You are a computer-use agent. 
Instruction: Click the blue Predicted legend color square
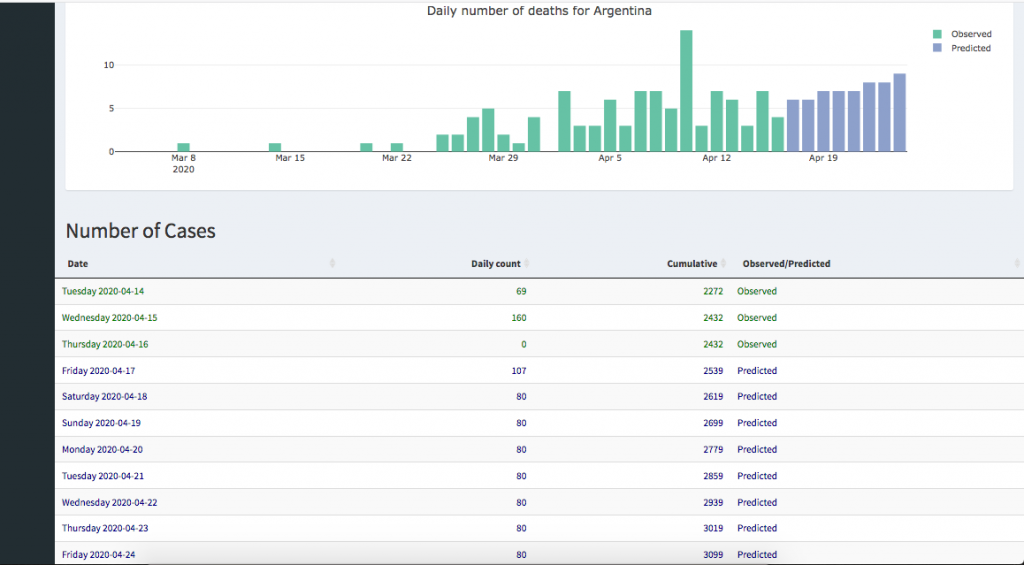click(937, 48)
